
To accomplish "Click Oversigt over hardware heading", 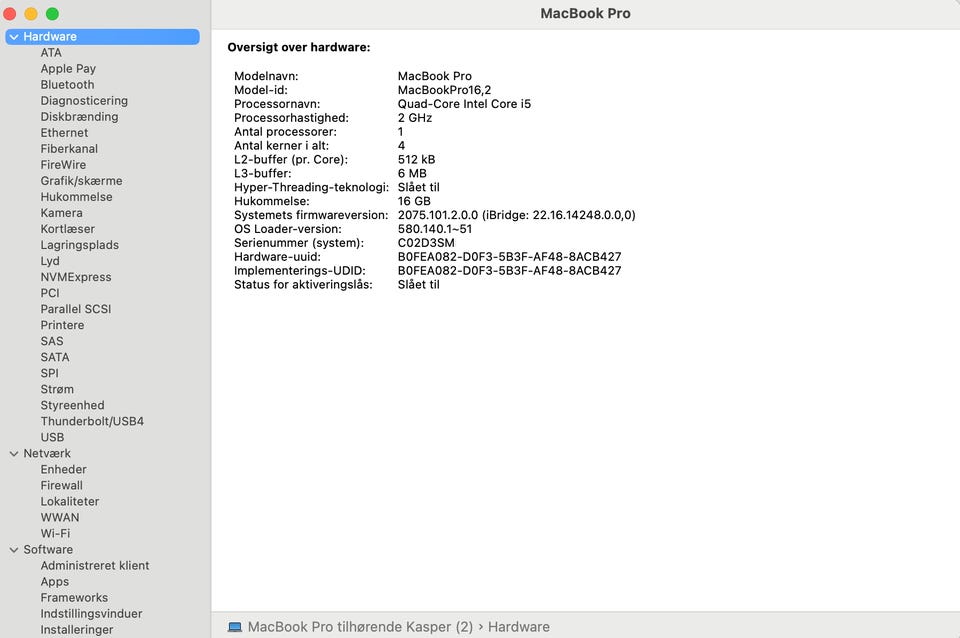I will [299, 47].
